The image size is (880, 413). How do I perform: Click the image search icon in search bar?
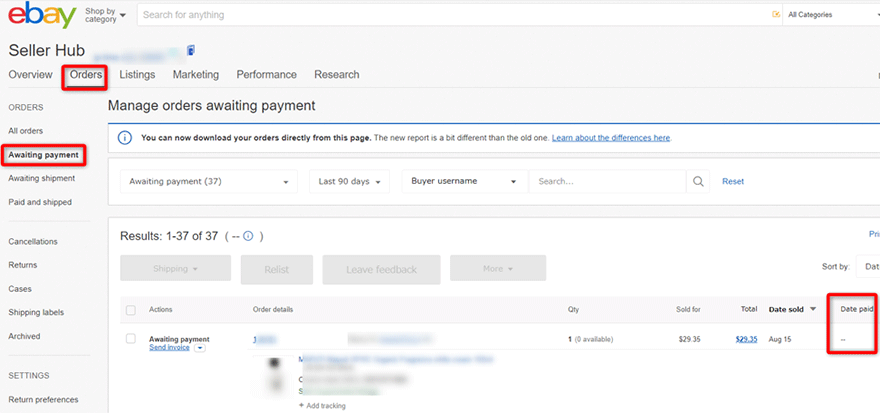(776, 15)
